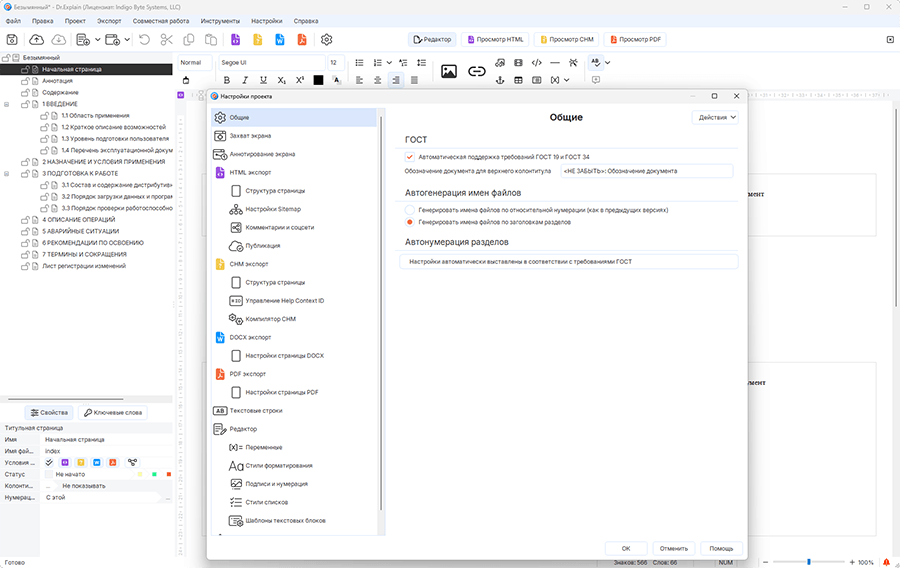This screenshot has height=568, width=900.
Task: Click the insert table icon
Action: [x=518, y=80]
